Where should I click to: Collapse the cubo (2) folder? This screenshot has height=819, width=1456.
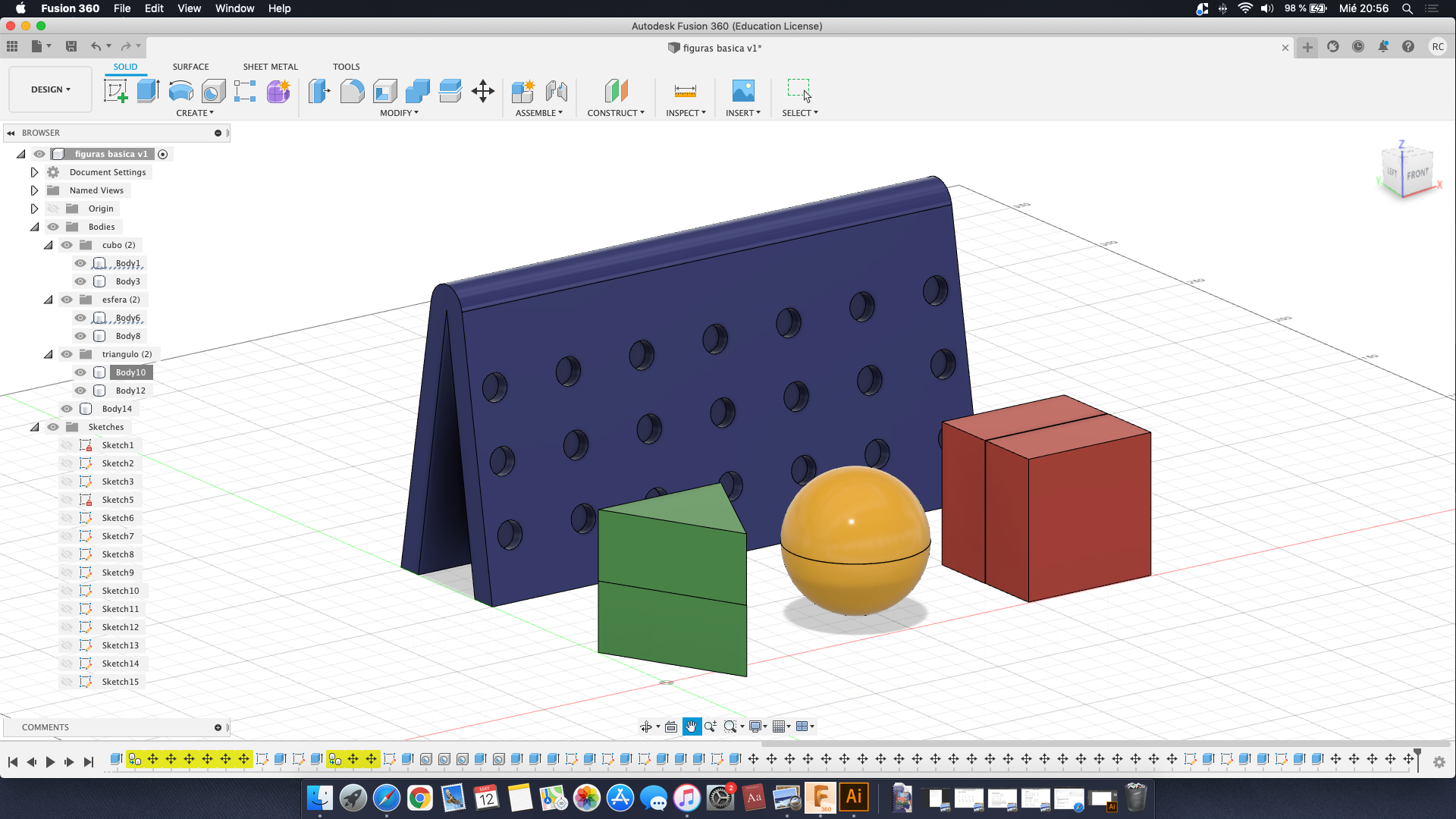point(49,245)
